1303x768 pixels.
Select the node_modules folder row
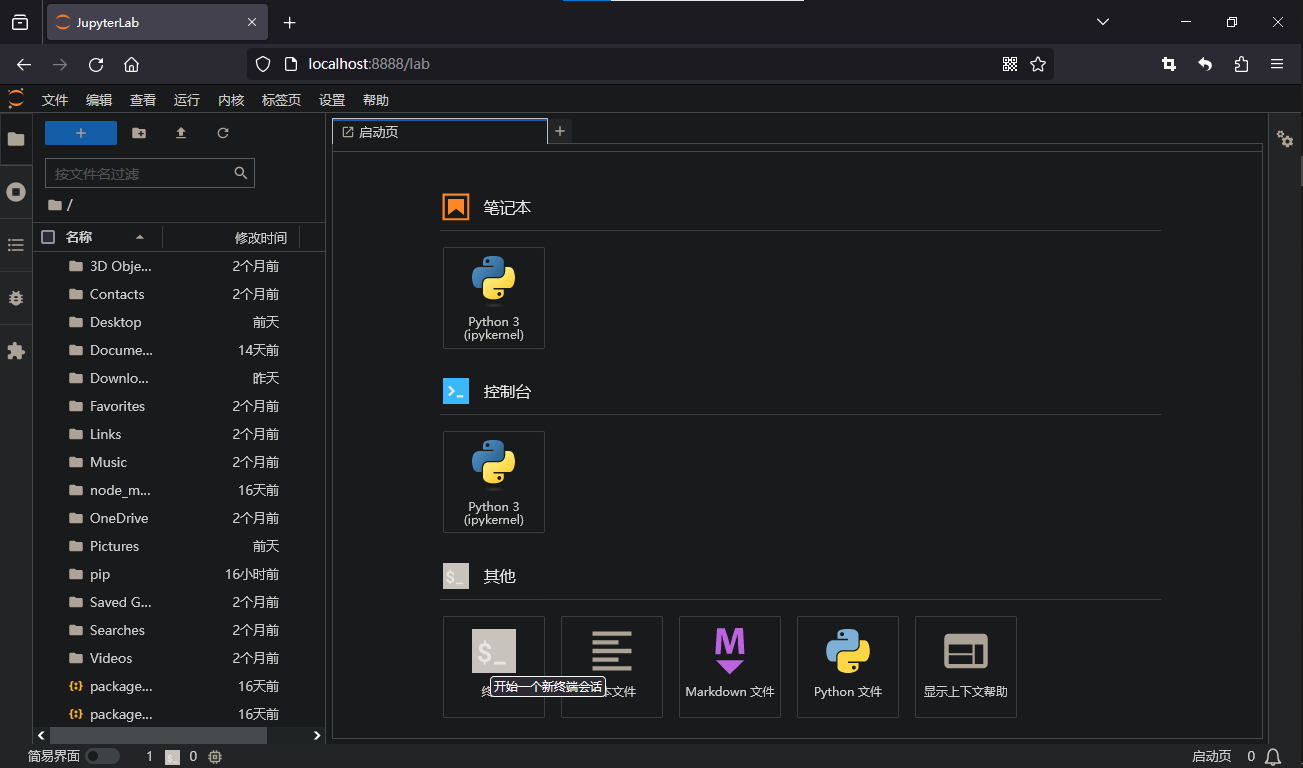(179, 490)
